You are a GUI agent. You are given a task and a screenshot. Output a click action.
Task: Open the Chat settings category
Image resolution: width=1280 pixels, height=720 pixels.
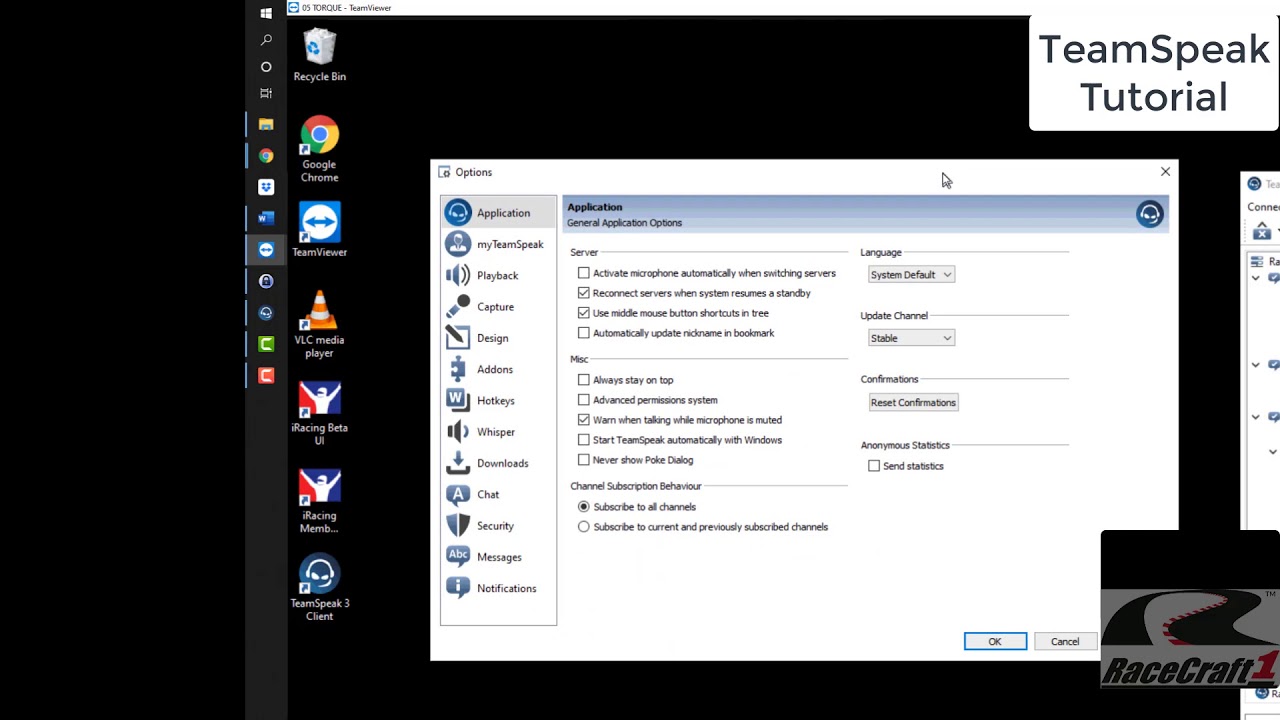498,494
